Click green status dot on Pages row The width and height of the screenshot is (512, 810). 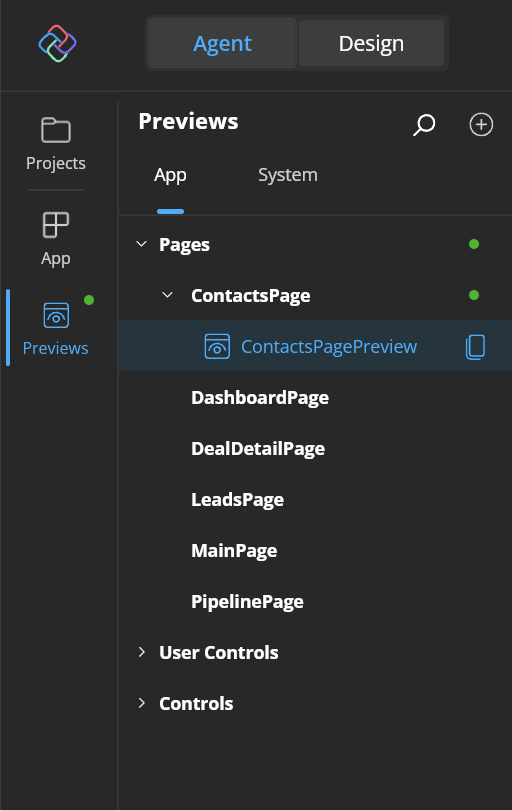tap(474, 244)
